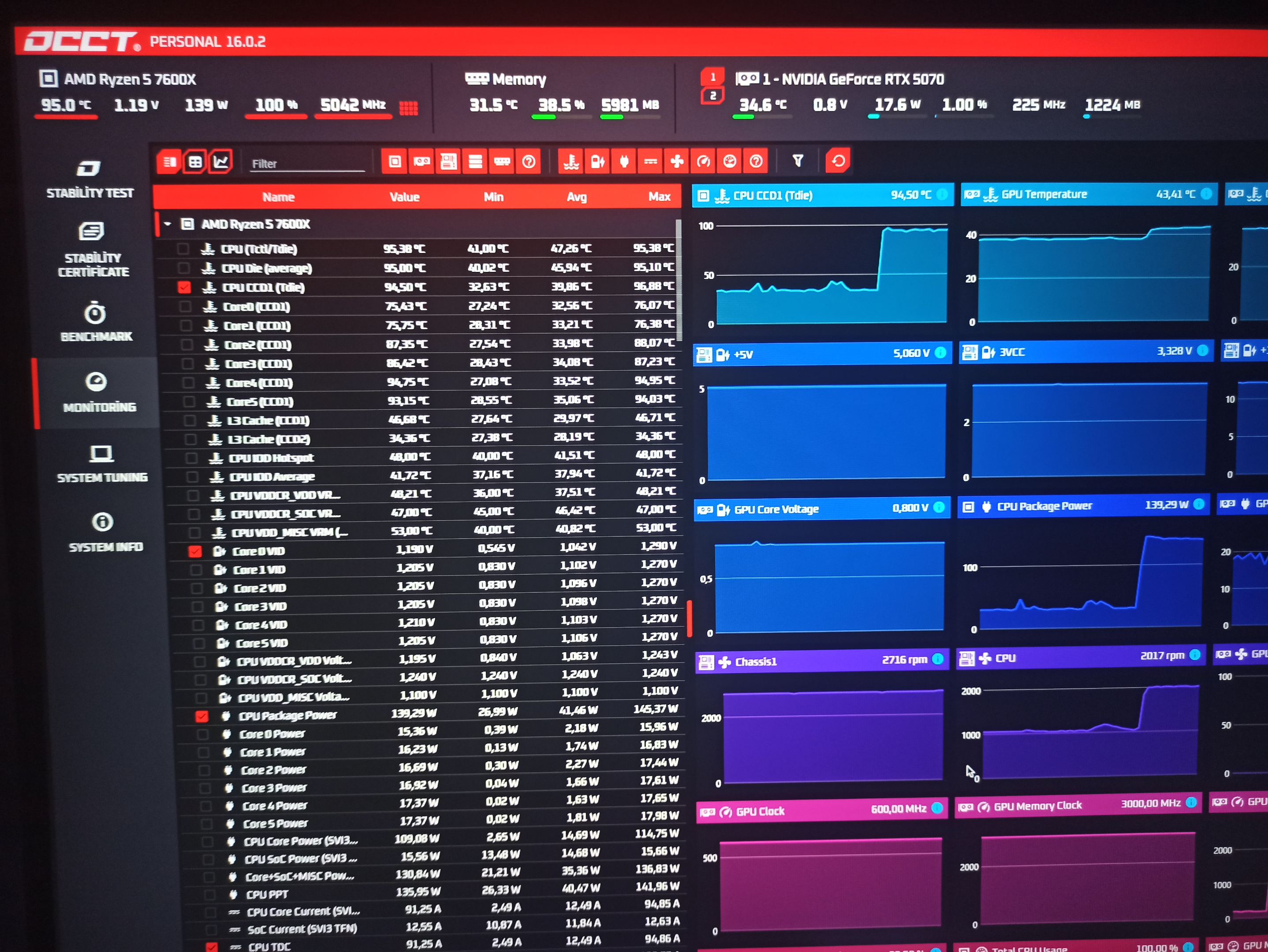Switch to the graph view icon
This screenshot has height=952, width=1268.
(x=221, y=162)
